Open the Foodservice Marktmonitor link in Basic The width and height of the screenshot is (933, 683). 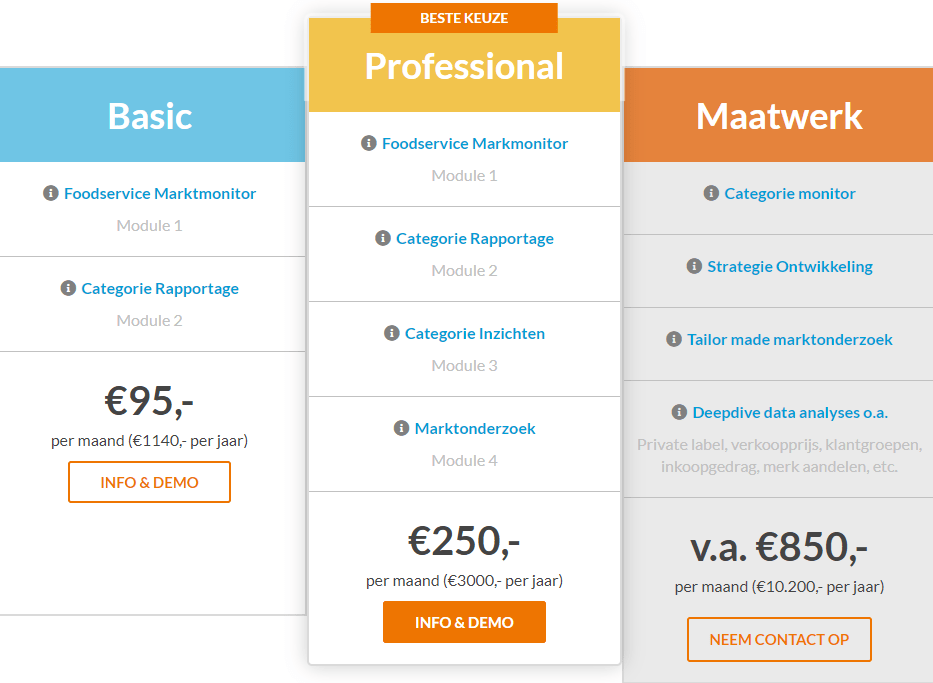[x=160, y=193]
